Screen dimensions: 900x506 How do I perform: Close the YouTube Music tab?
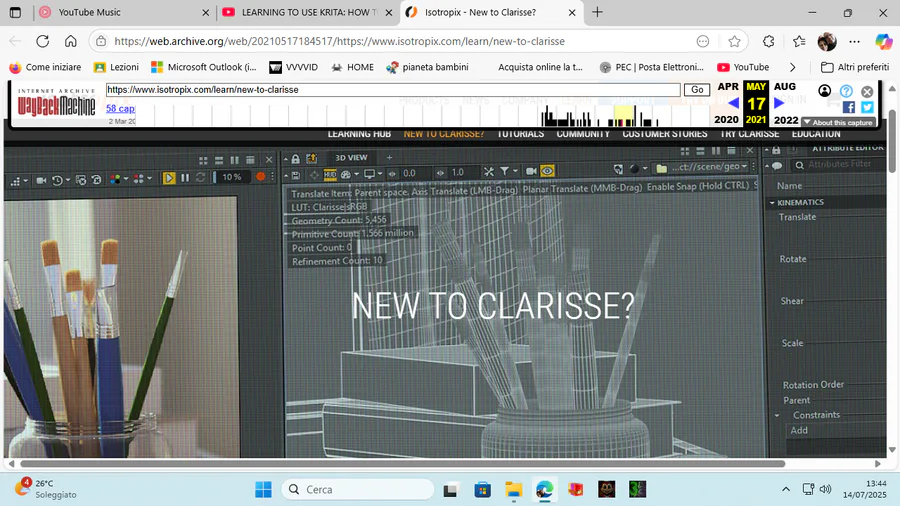tap(205, 12)
